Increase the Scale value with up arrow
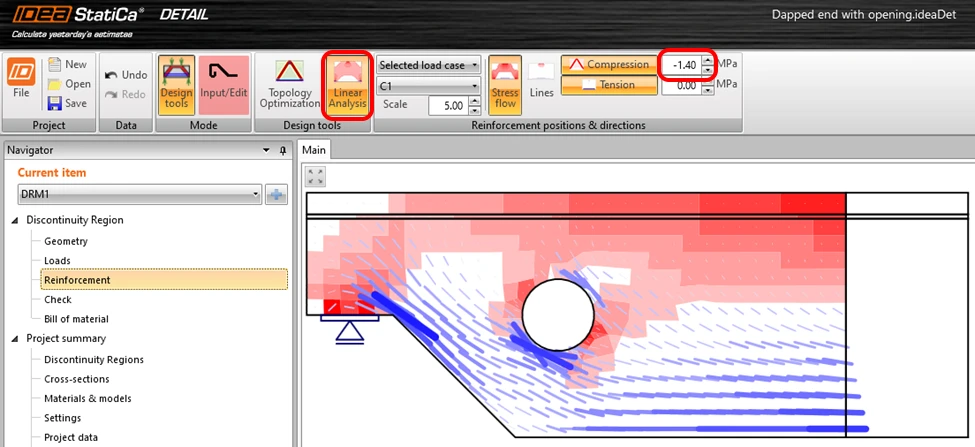This screenshot has width=975, height=447. [475, 101]
